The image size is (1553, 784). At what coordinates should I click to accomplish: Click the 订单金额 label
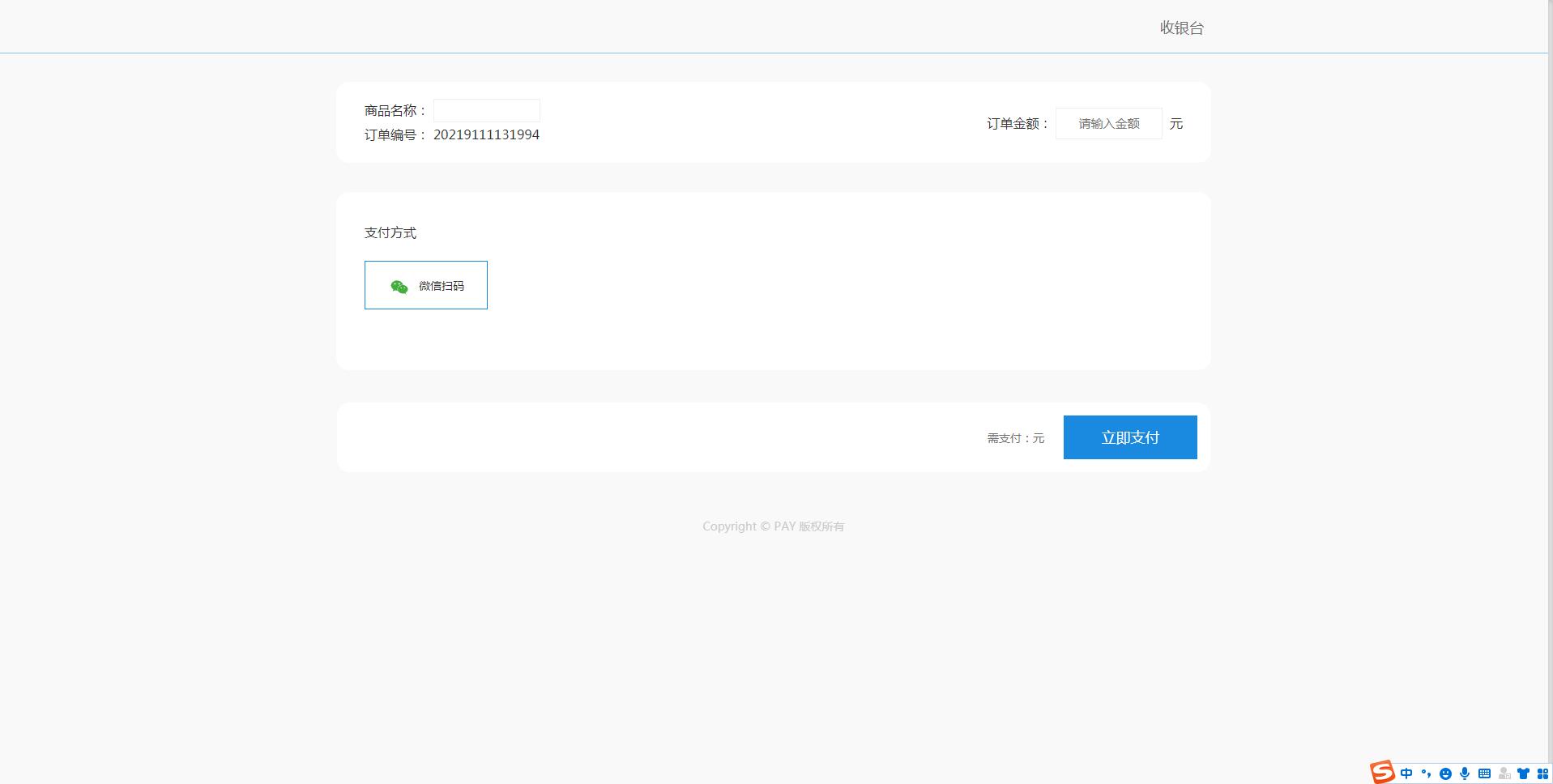(x=1018, y=124)
